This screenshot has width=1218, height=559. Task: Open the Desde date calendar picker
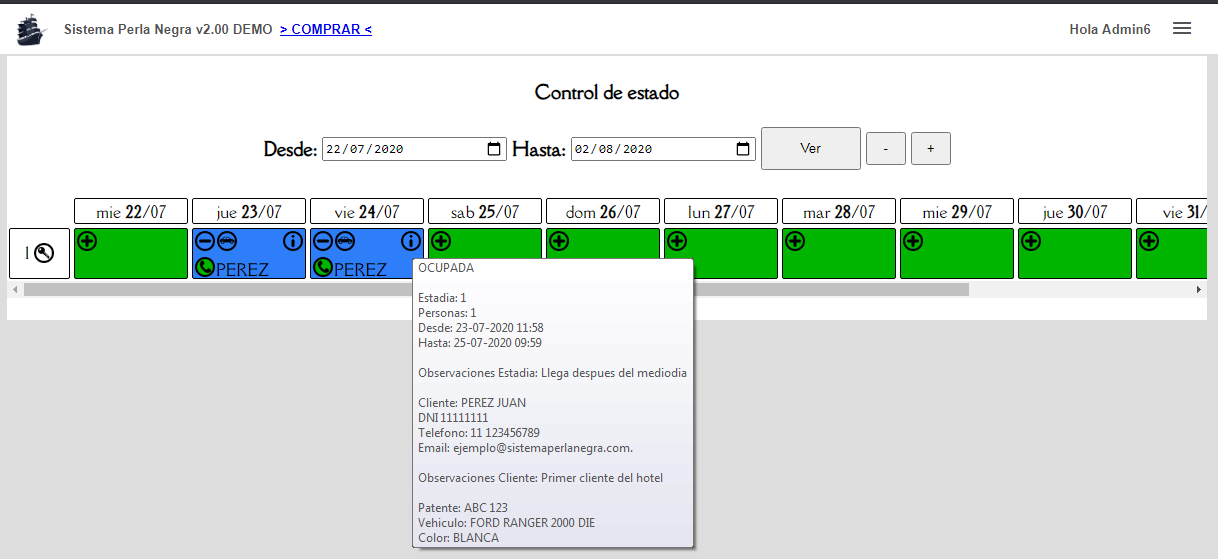pos(494,149)
